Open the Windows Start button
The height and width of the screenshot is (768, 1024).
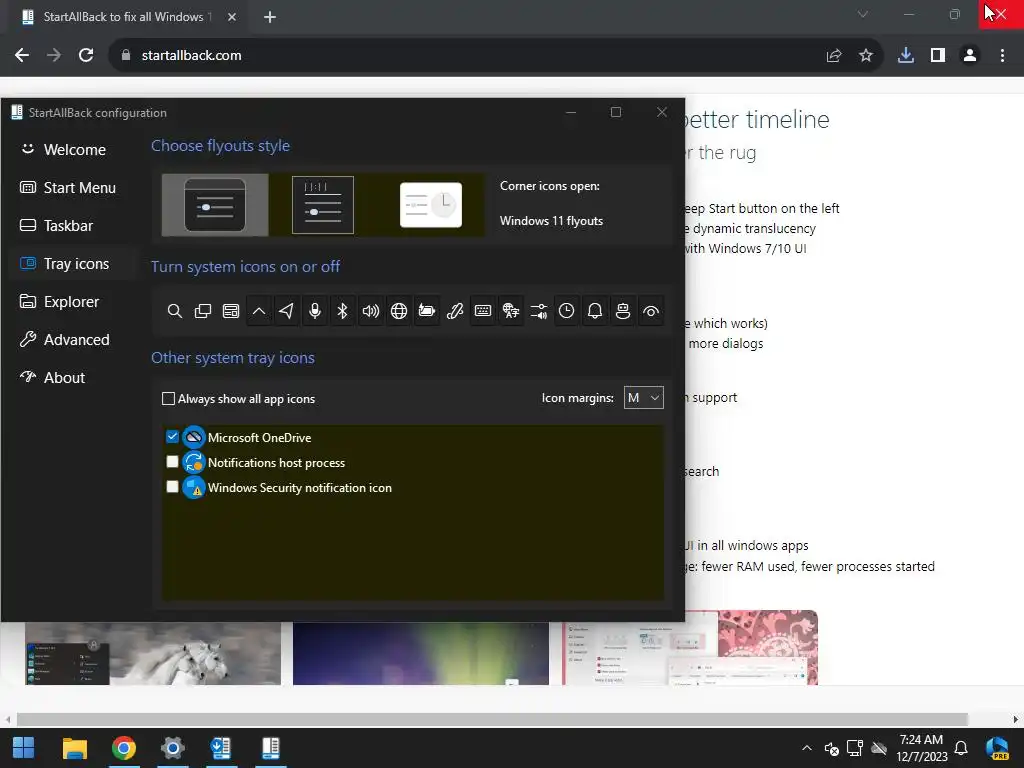click(24, 748)
